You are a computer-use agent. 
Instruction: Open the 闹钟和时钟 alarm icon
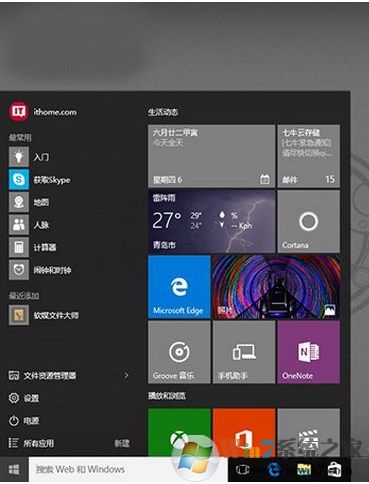coord(19,270)
